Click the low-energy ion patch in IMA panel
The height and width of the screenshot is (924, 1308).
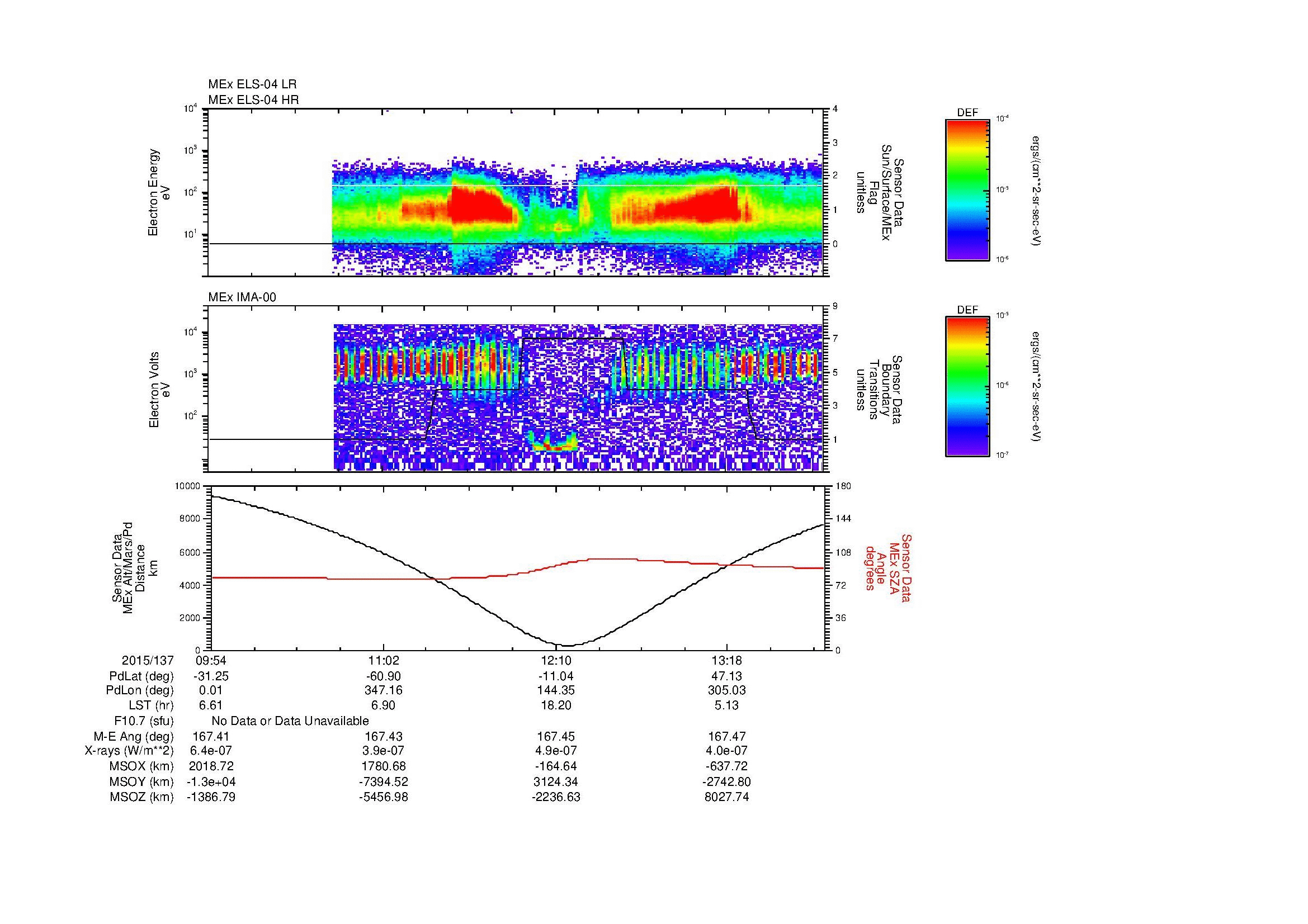click(x=554, y=442)
